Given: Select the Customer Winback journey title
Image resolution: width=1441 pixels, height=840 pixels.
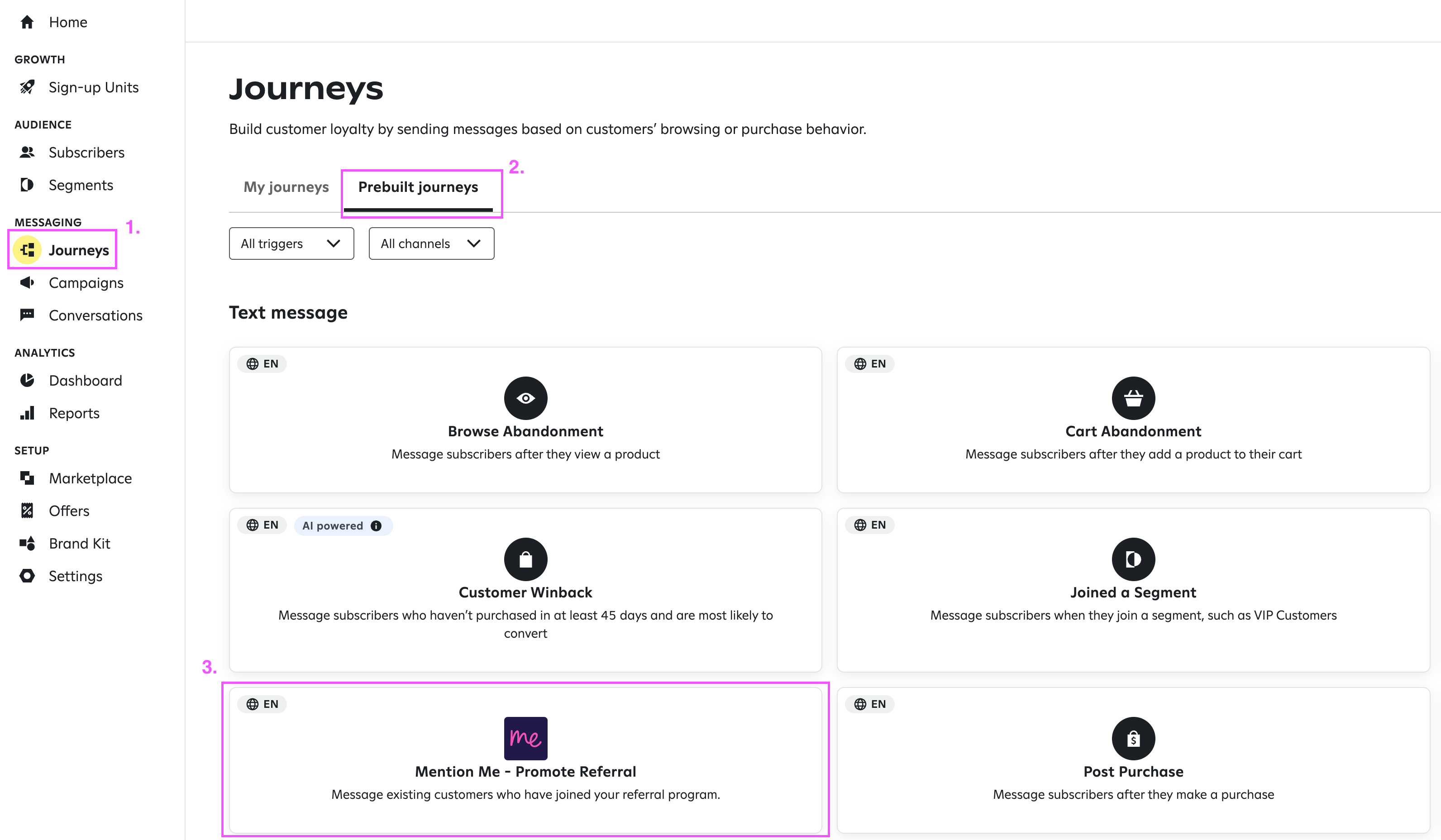Looking at the screenshot, I should point(525,592).
